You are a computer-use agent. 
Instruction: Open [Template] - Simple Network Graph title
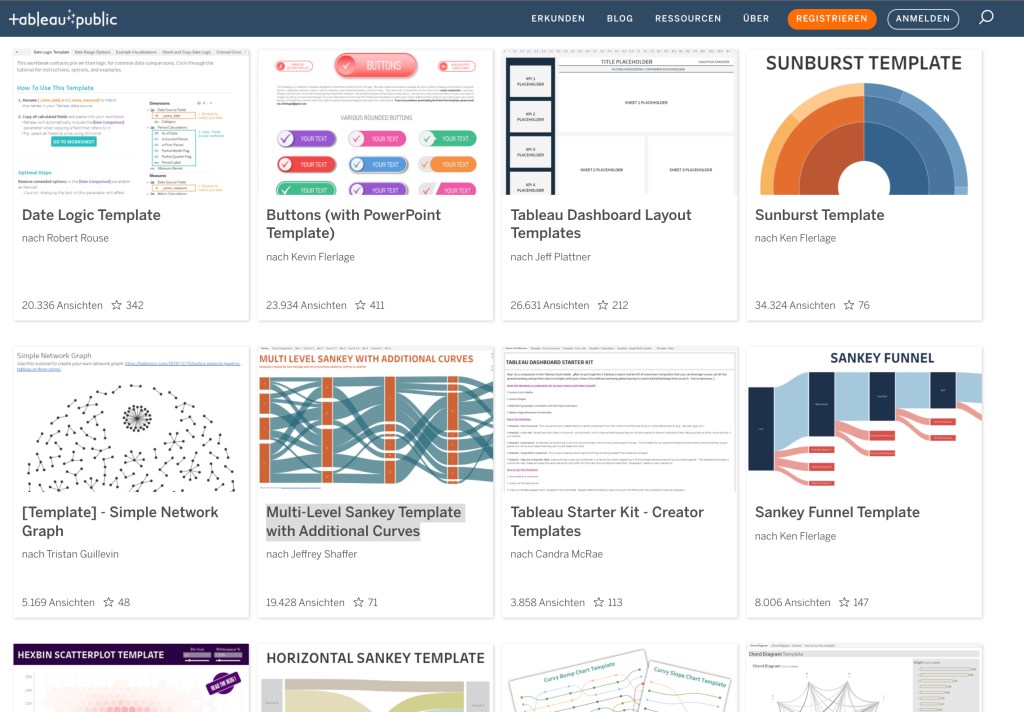(120, 521)
